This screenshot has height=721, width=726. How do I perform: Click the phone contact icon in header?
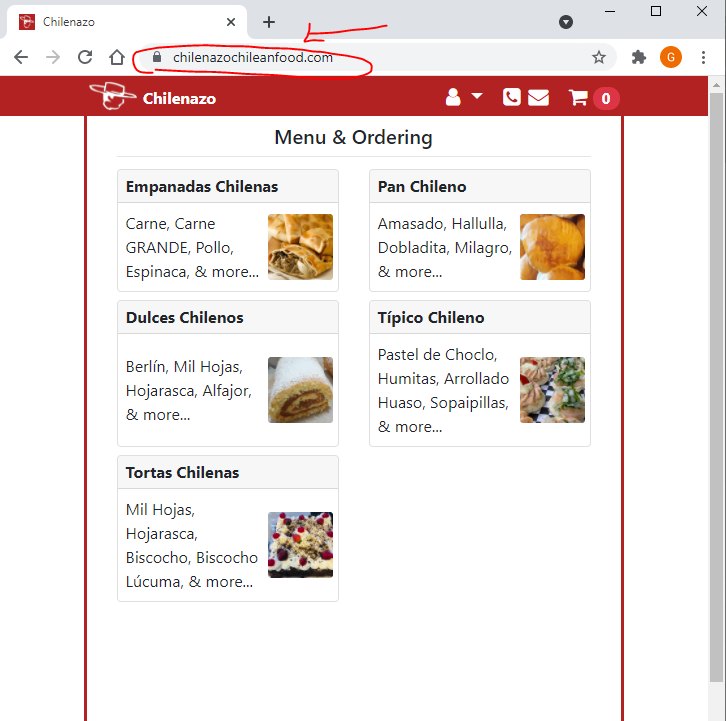point(511,97)
